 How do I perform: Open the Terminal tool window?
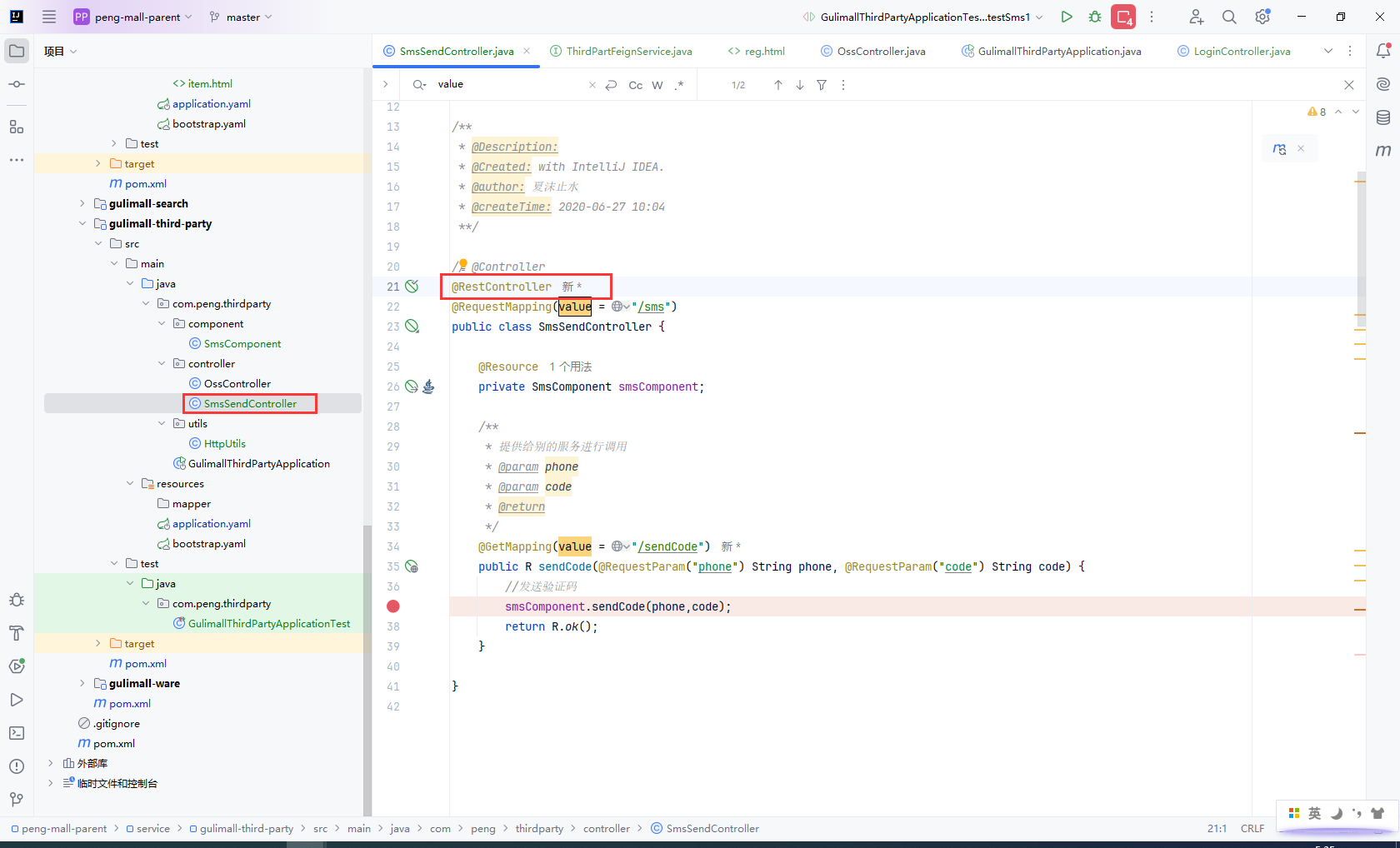[x=17, y=733]
